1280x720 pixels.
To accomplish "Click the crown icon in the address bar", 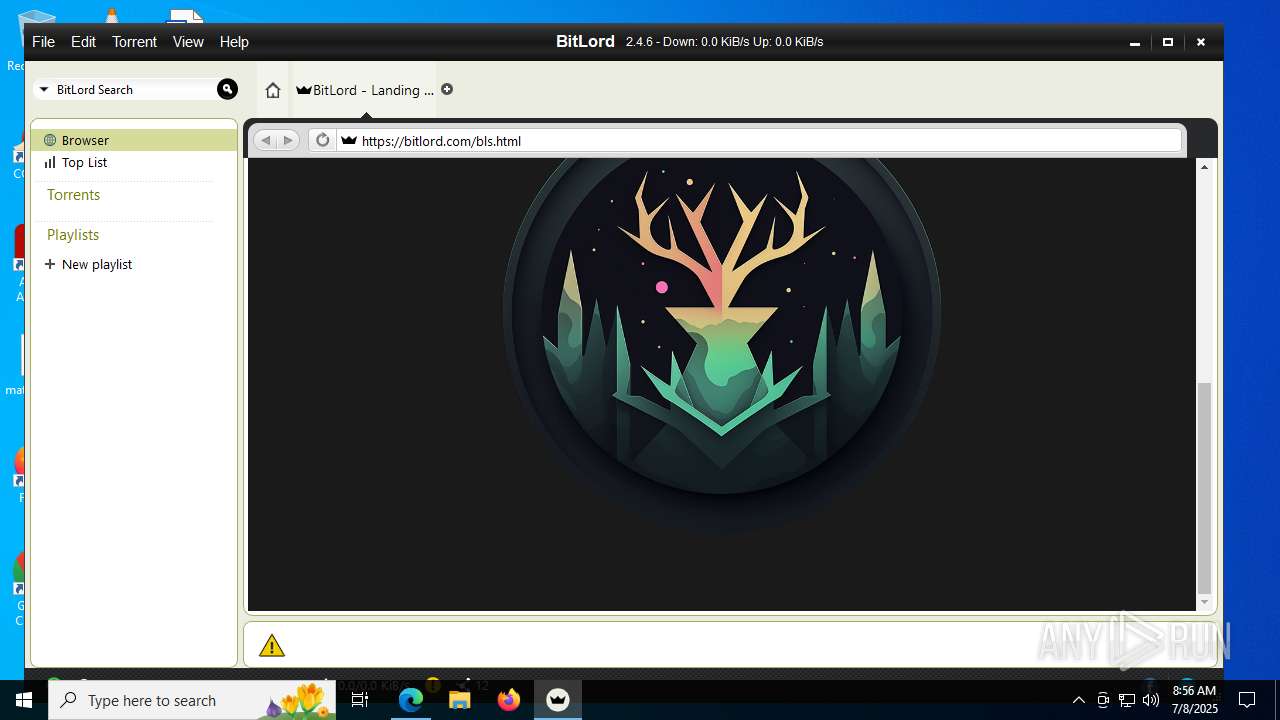I will pyautogui.click(x=348, y=141).
